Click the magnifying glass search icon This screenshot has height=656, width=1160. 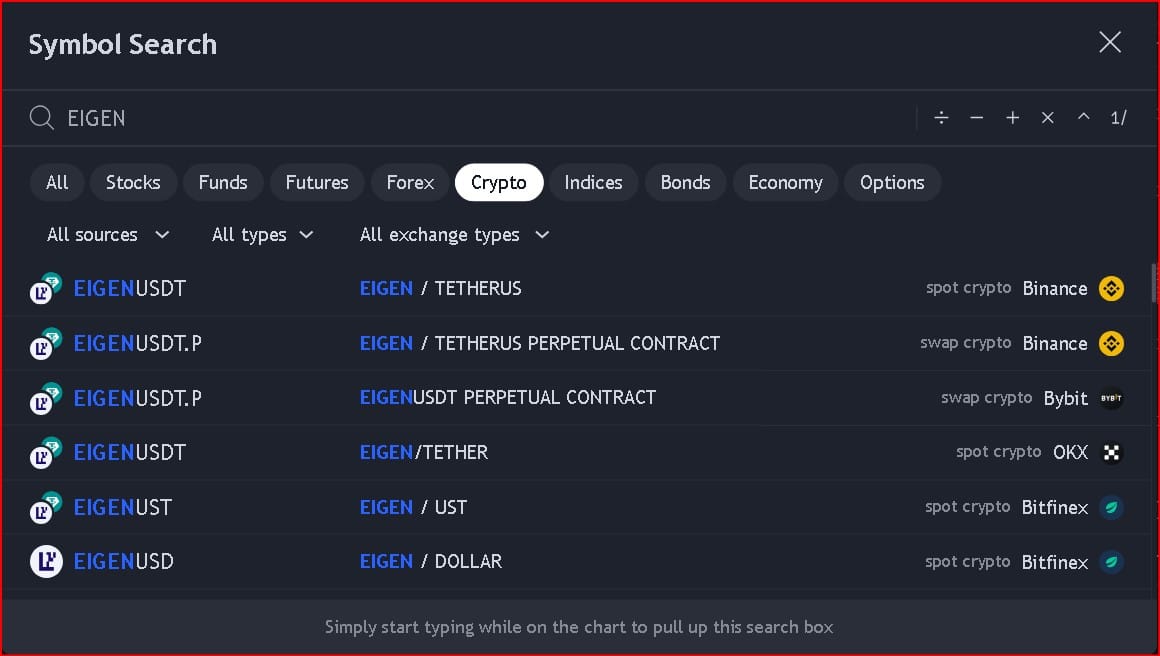[41, 118]
